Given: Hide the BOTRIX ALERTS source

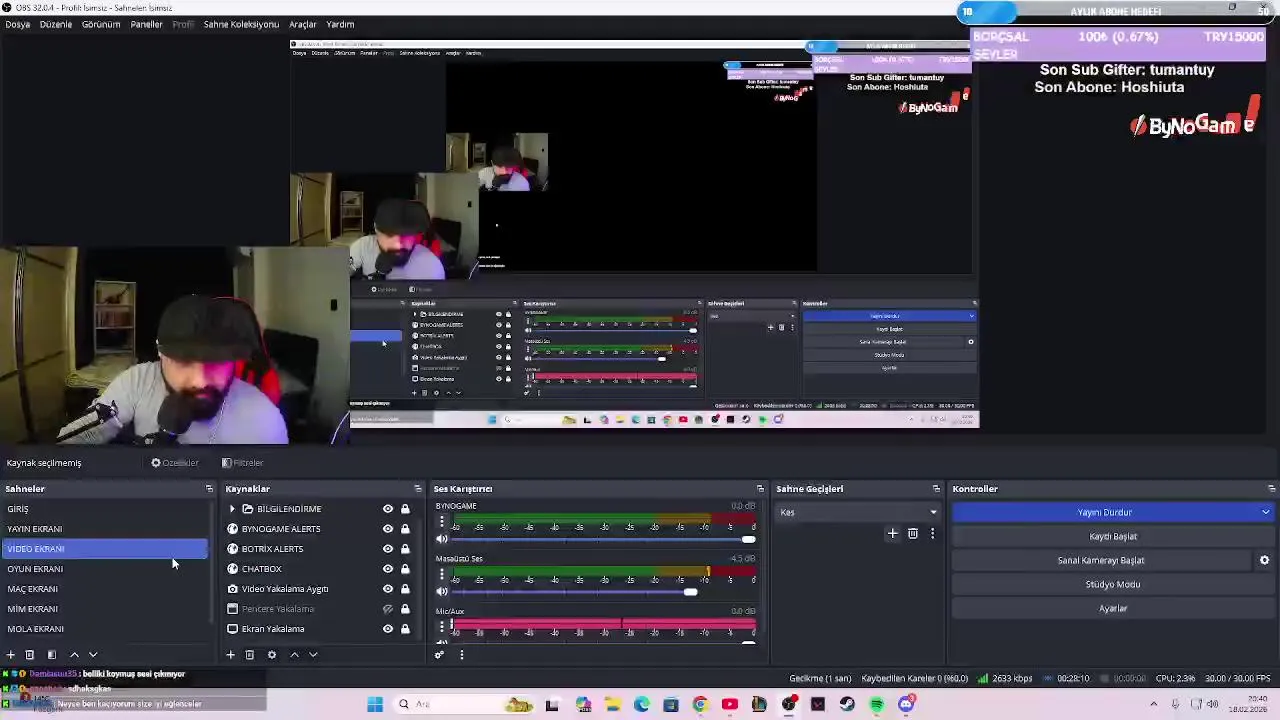Looking at the screenshot, I should coord(388,549).
